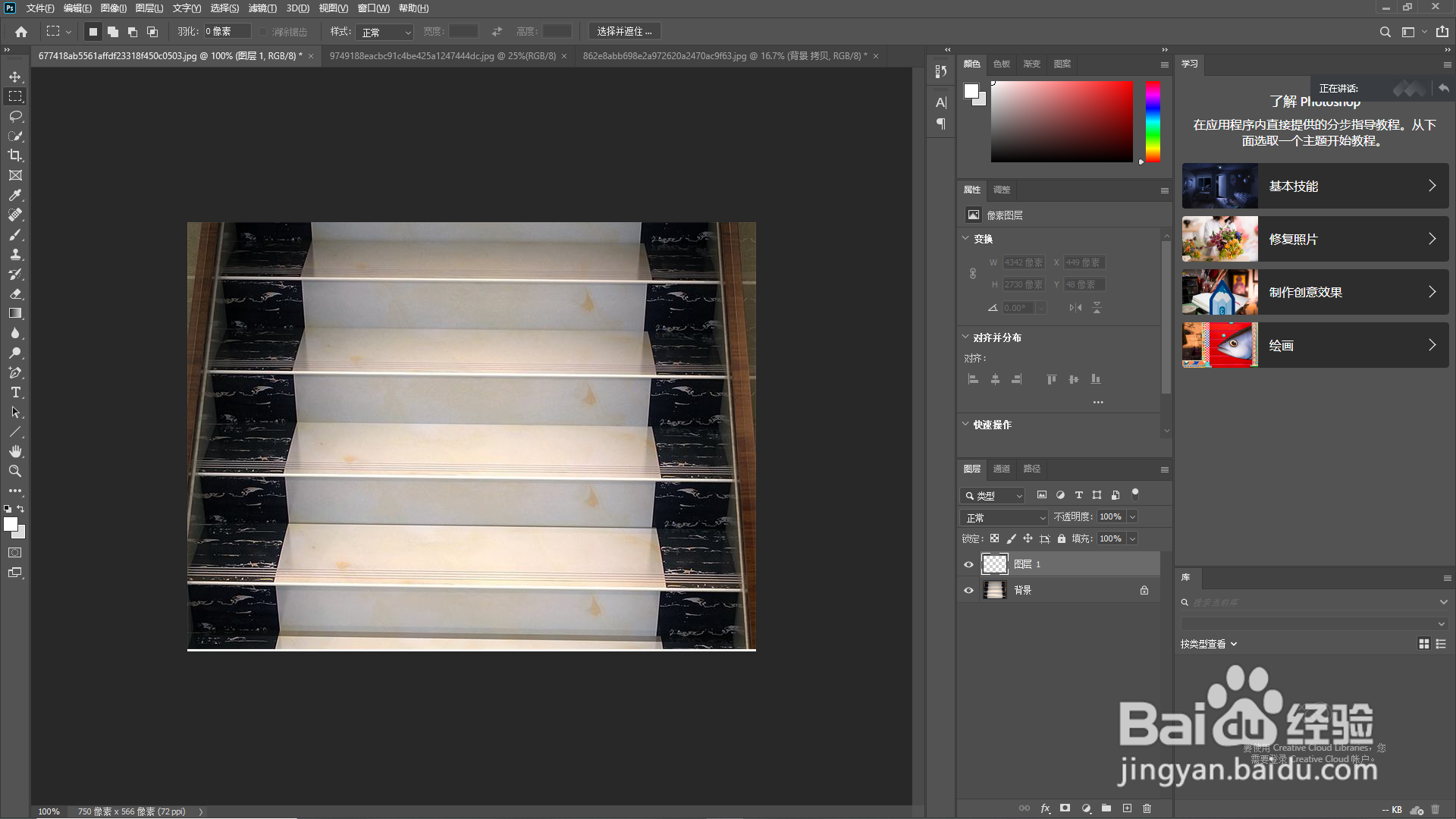
Task: Select the Crop tool
Action: tap(15, 155)
